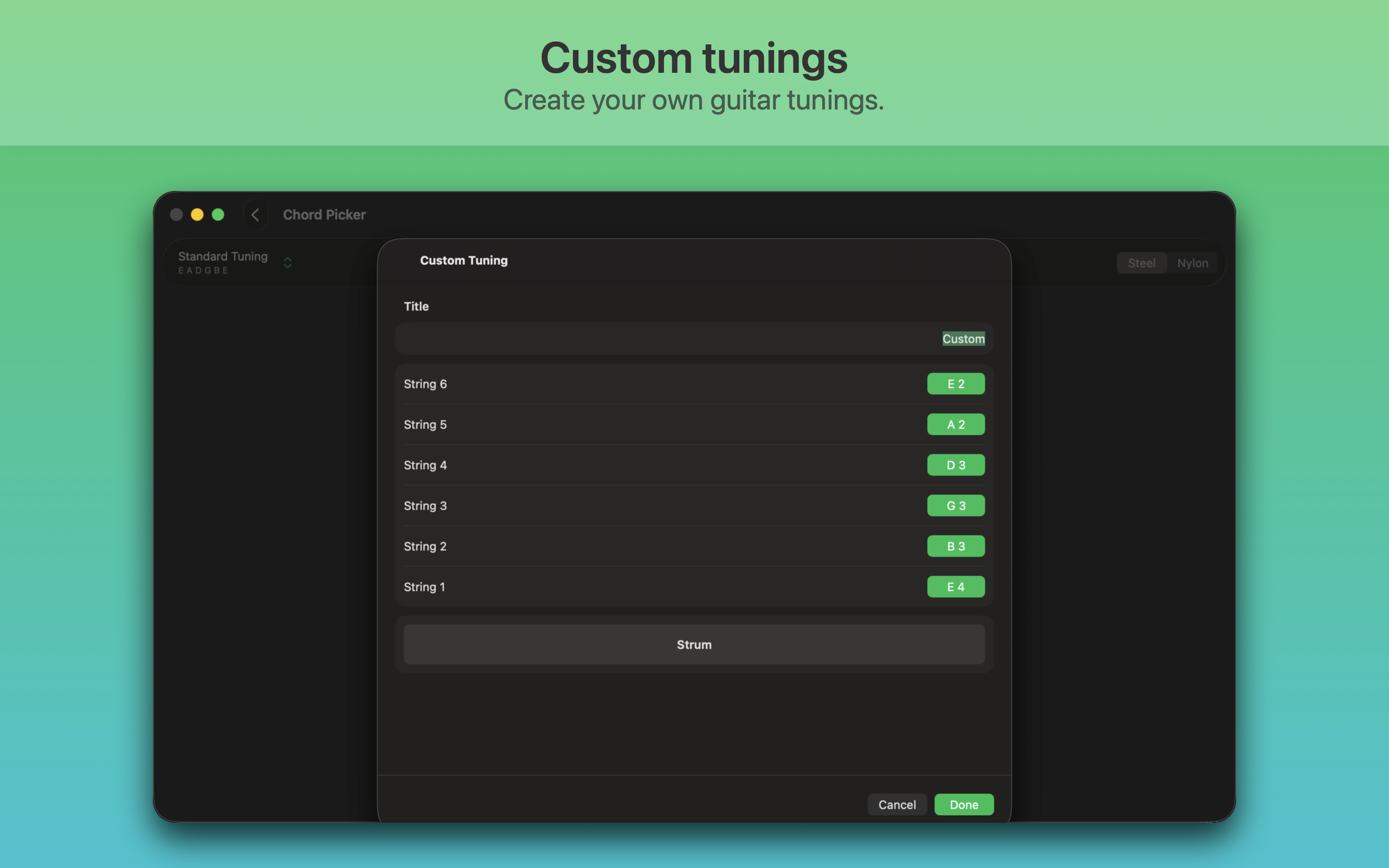Click the String 5 label

[x=425, y=425]
